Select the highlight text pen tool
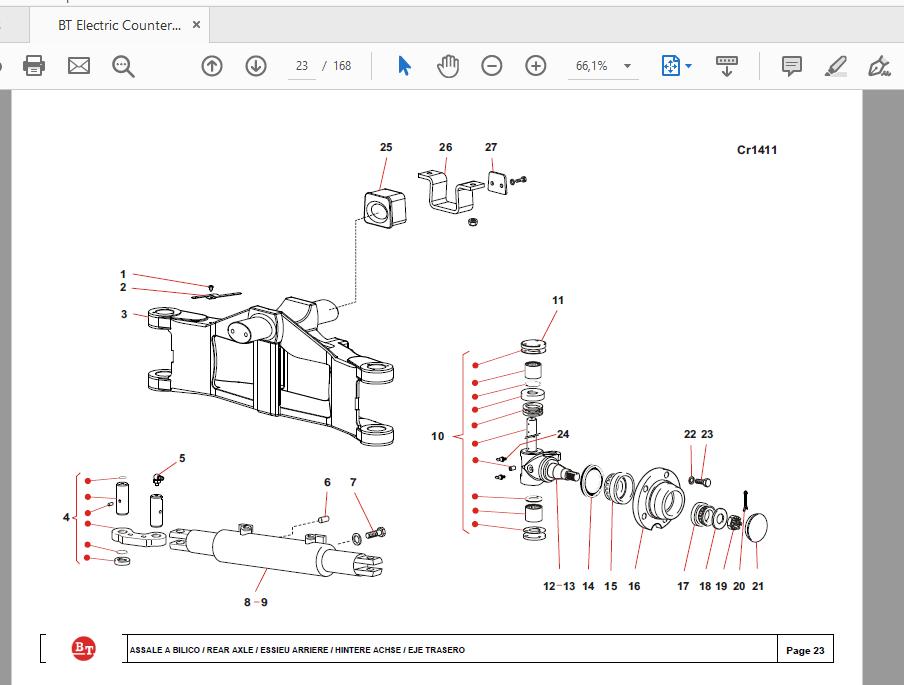 coord(835,66)
